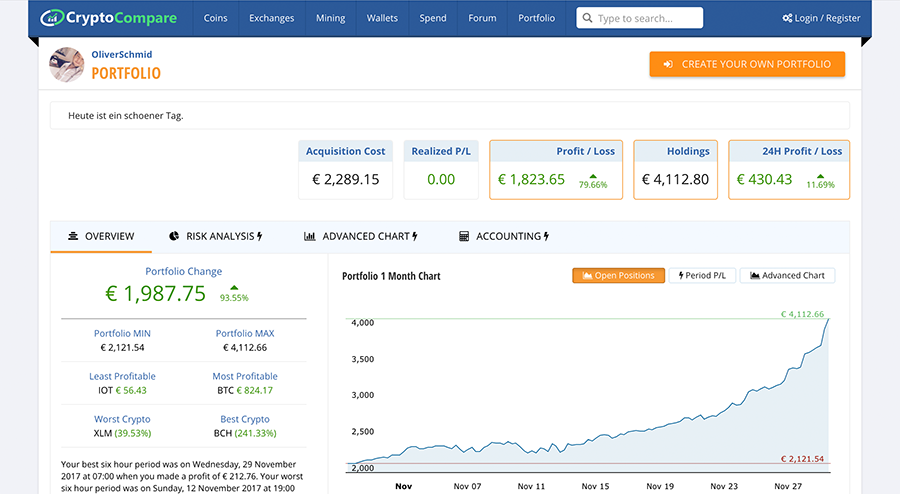Screen dimensions: 900x494
Task: Switch to the Risk Analysis tab
Action: [x=216, y=236]
